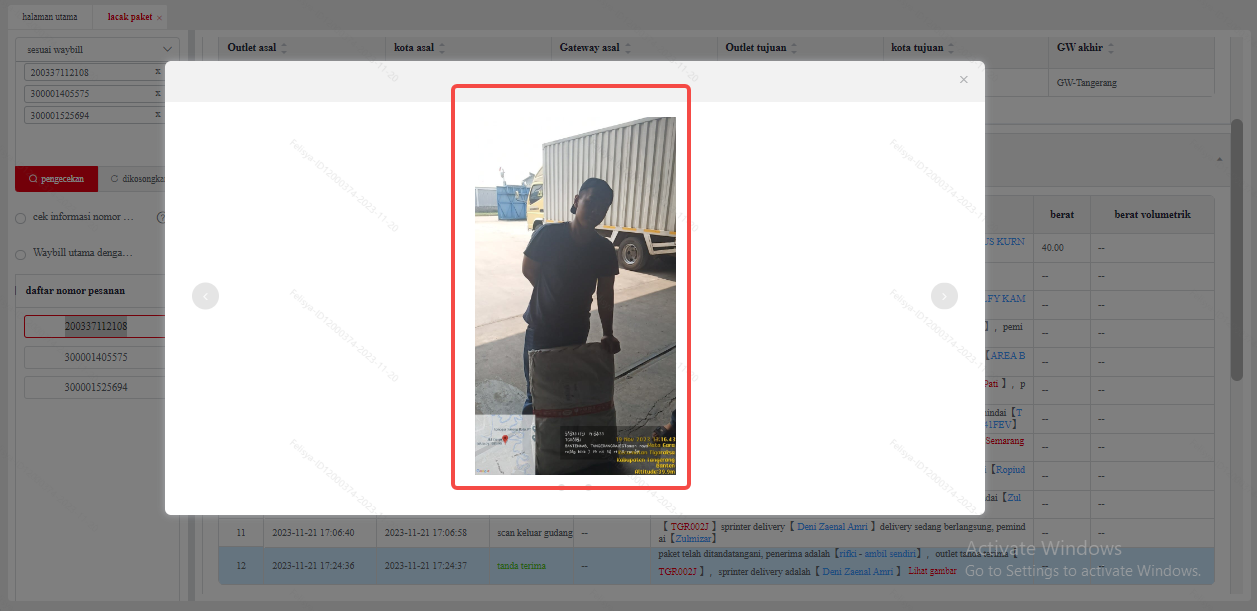This screenshot has width=1257, height=611.
Task: Click the tanda terima scan type
Action: pos(521,566)
